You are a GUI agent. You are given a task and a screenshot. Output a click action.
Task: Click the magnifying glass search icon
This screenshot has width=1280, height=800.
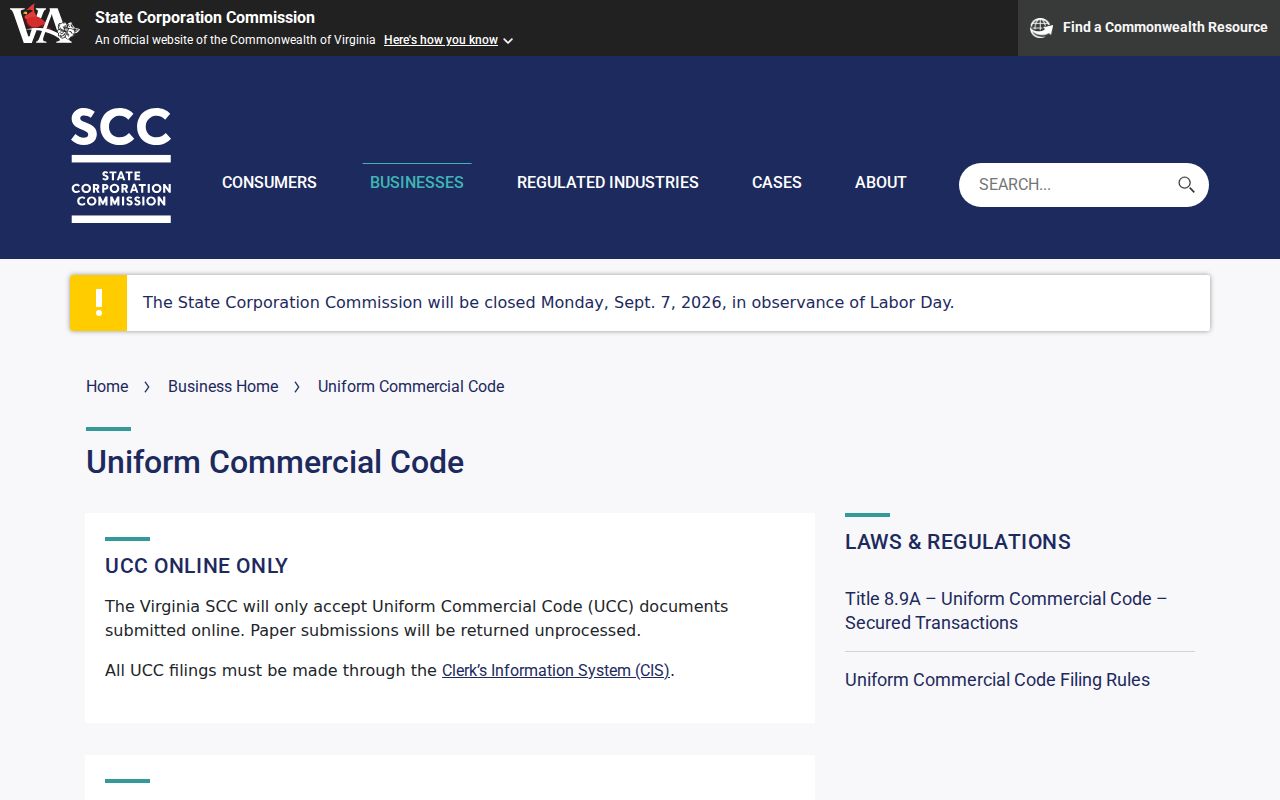(x=1186, y=184)
